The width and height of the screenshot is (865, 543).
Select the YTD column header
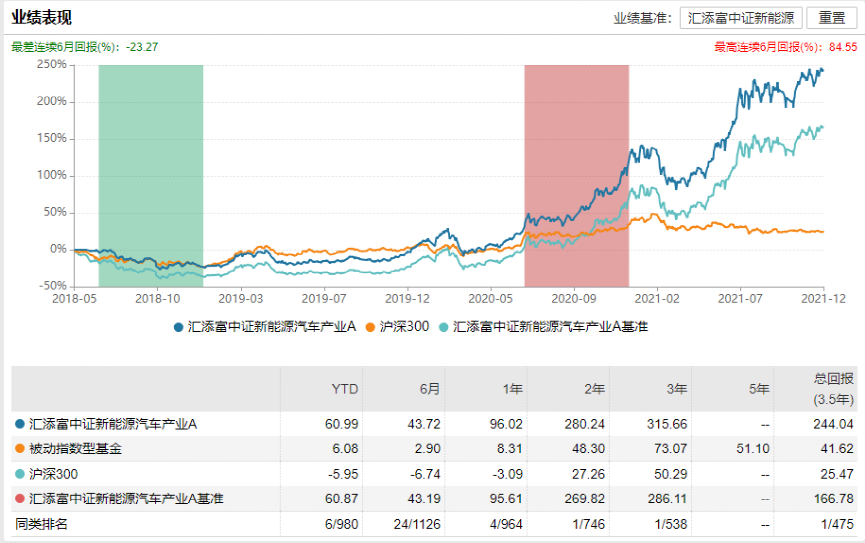(344, 388)
